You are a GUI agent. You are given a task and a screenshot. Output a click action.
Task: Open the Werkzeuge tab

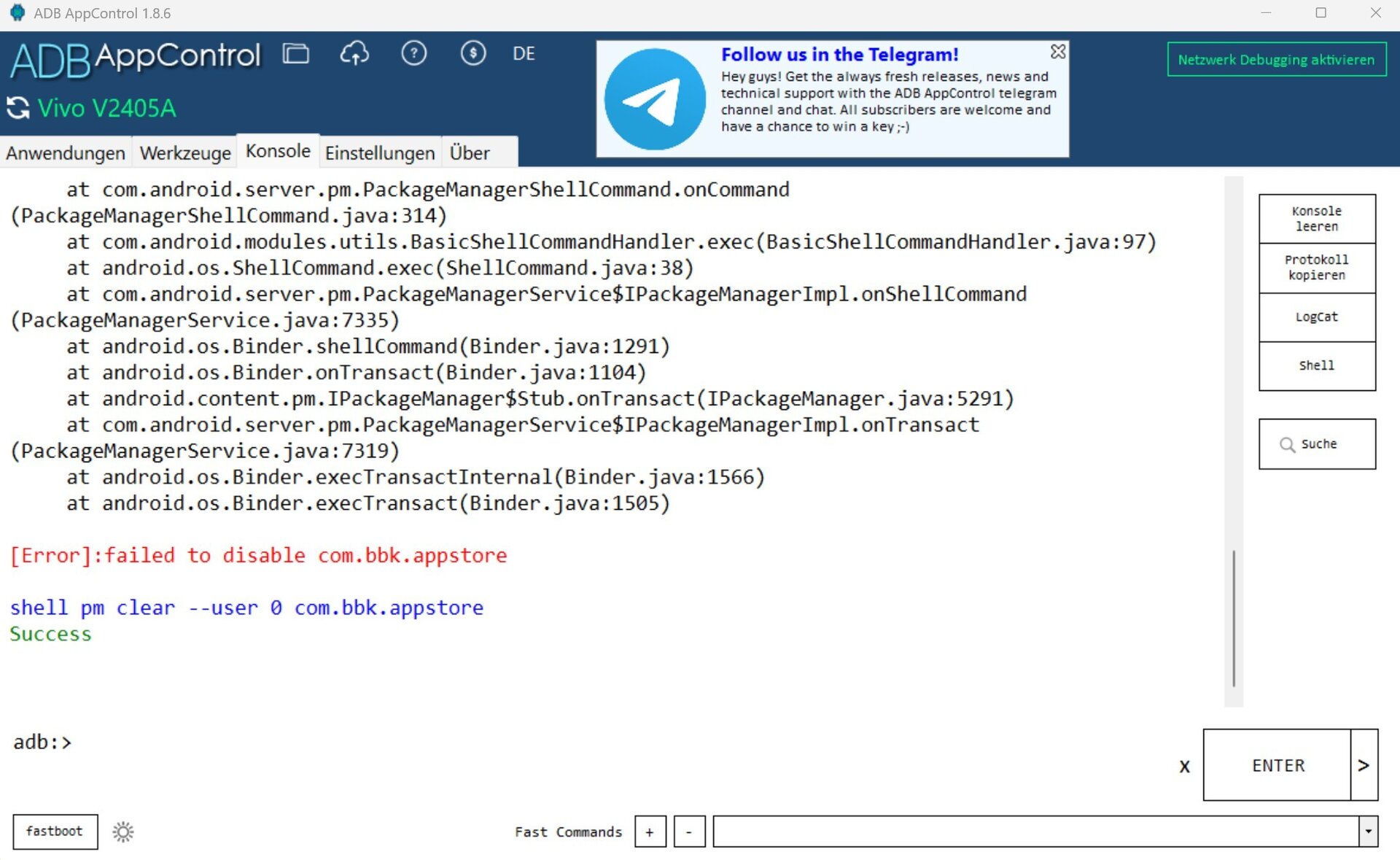click(185, 153)
